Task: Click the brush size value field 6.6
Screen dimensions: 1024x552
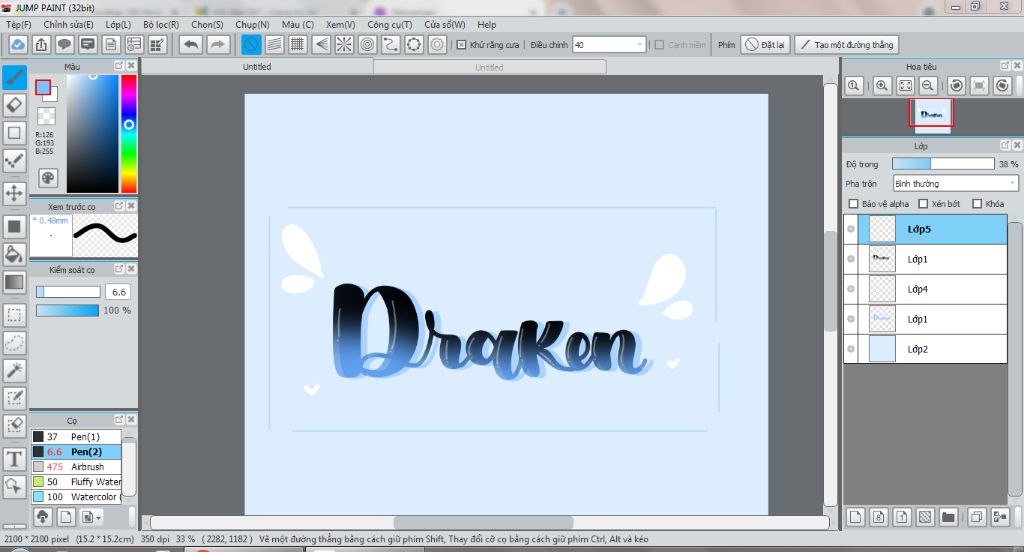Action: (118, 292)
